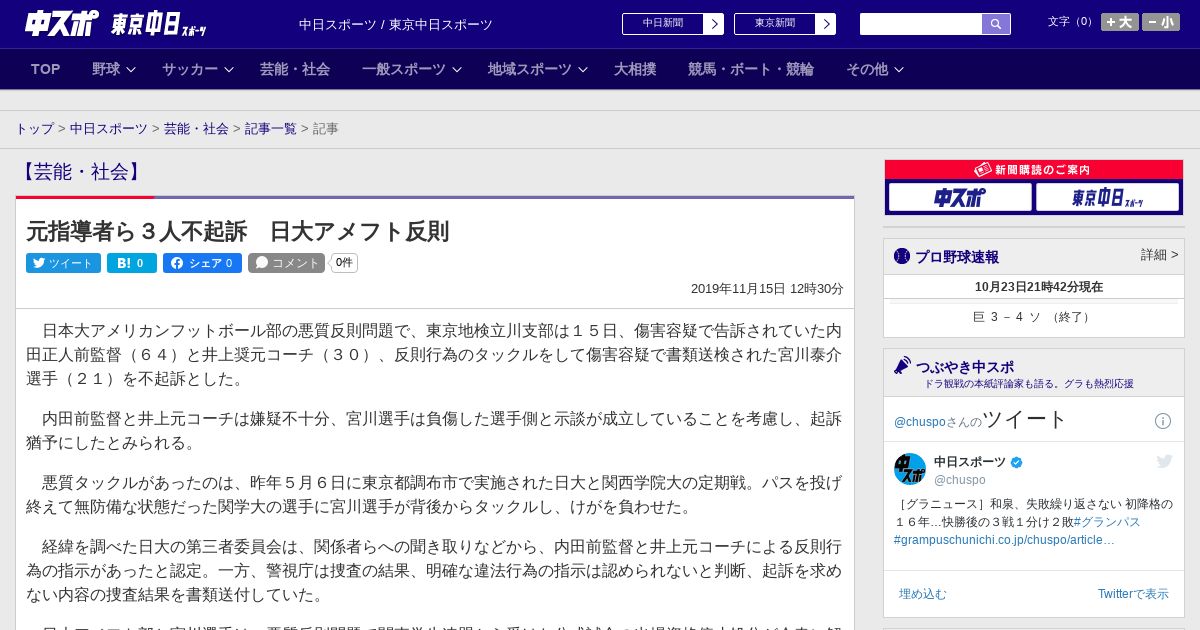1200x630 pixels.
Task: Click the 中日スポーツ breadcrumb link
Action: [x=109, y=129]
